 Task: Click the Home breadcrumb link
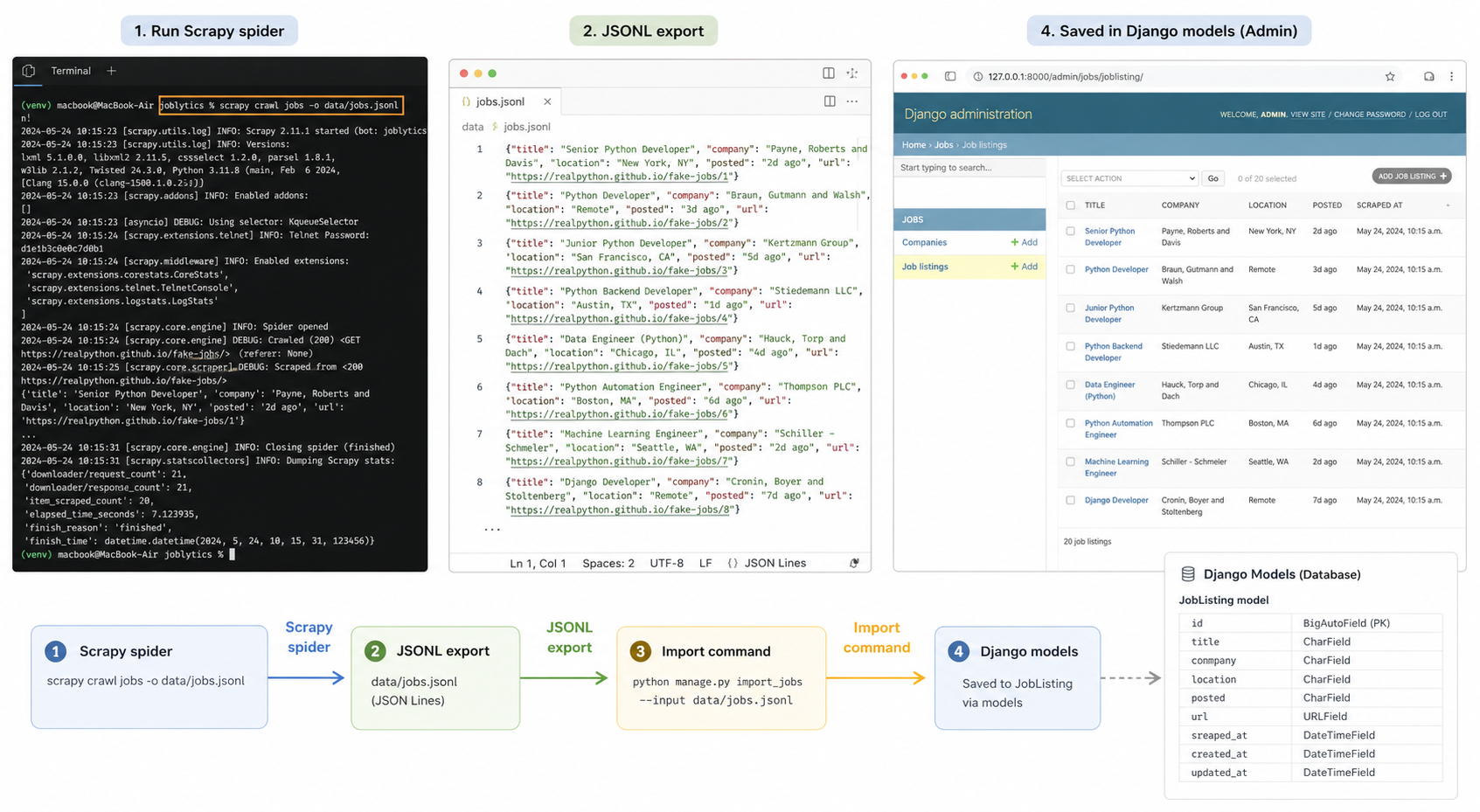coord(914,145)
